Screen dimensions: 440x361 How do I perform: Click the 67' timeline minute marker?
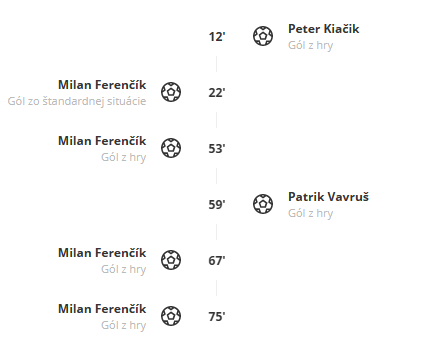coord(217,261)
